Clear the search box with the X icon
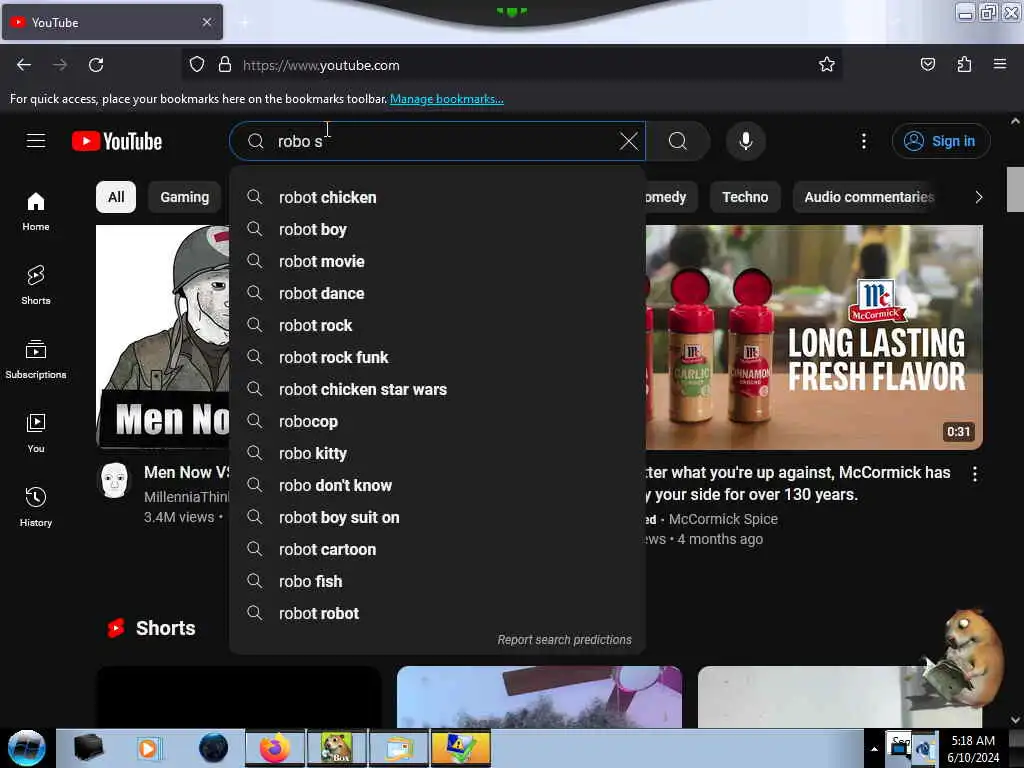The image size is (1024, 768). pyautogui.click(x=628, y=141)
